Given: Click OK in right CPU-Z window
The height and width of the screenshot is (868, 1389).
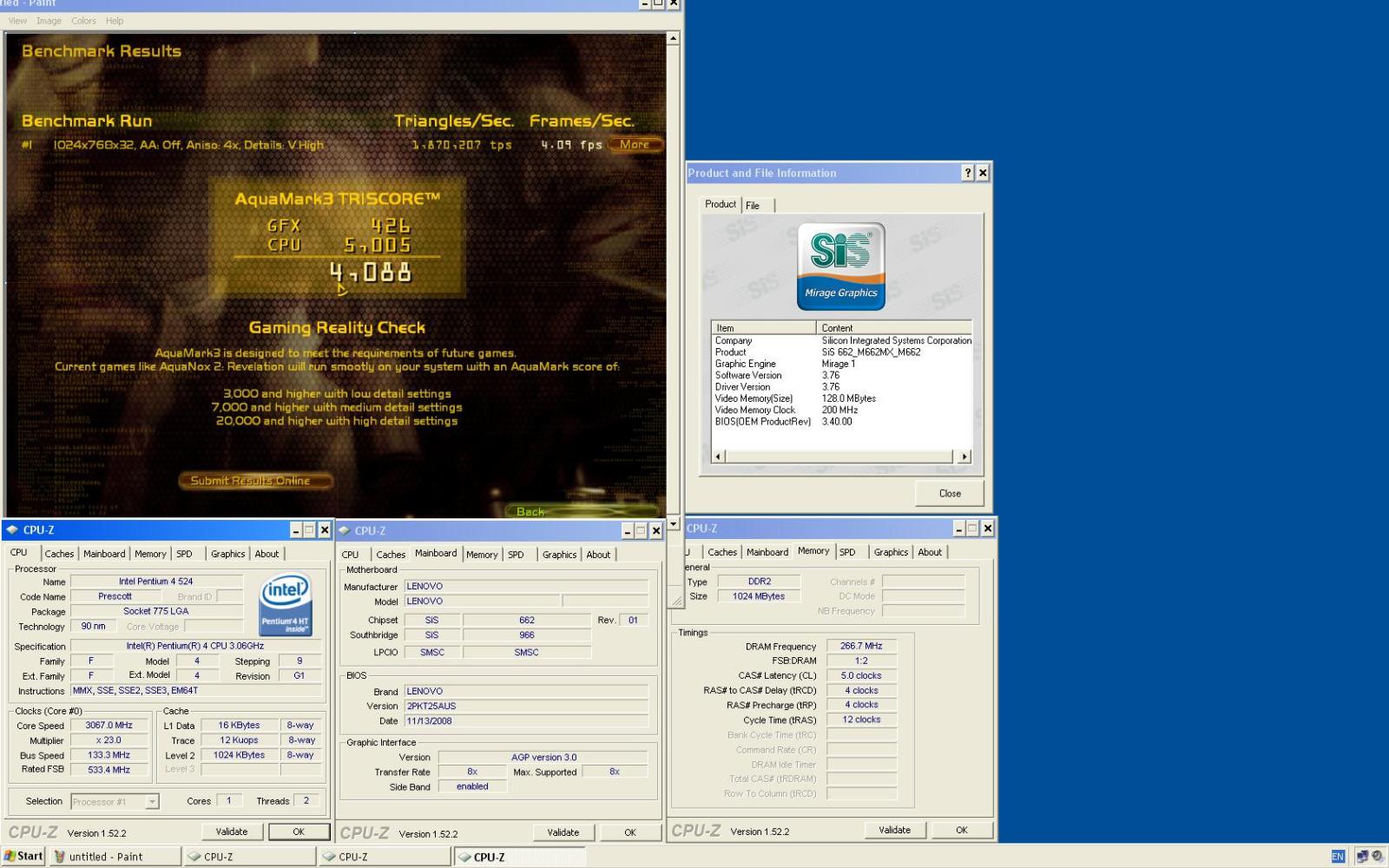Looking at the screenshot, I should click(962, 830).
